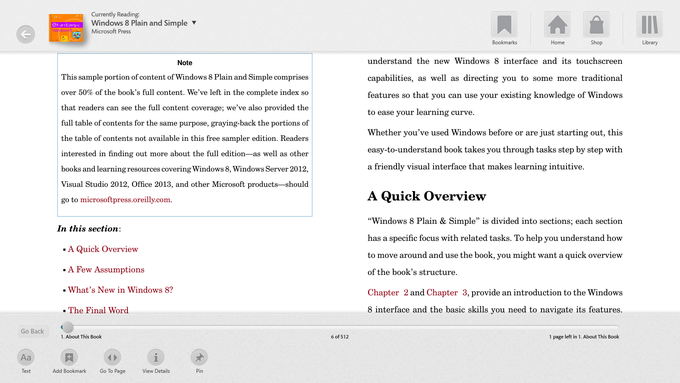This screenshot has width=680, height=383.
Task: Expand the Currently Reading book dropdown
Action: pyautogui.click(x=194, y=23)
